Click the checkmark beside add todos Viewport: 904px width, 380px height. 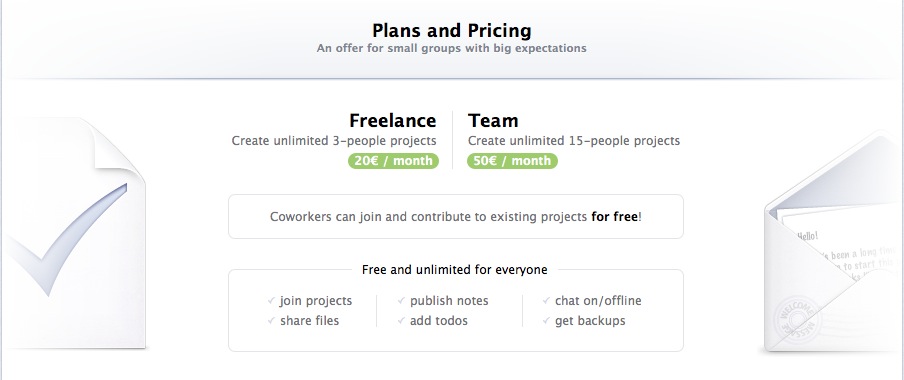coord(401,321)
